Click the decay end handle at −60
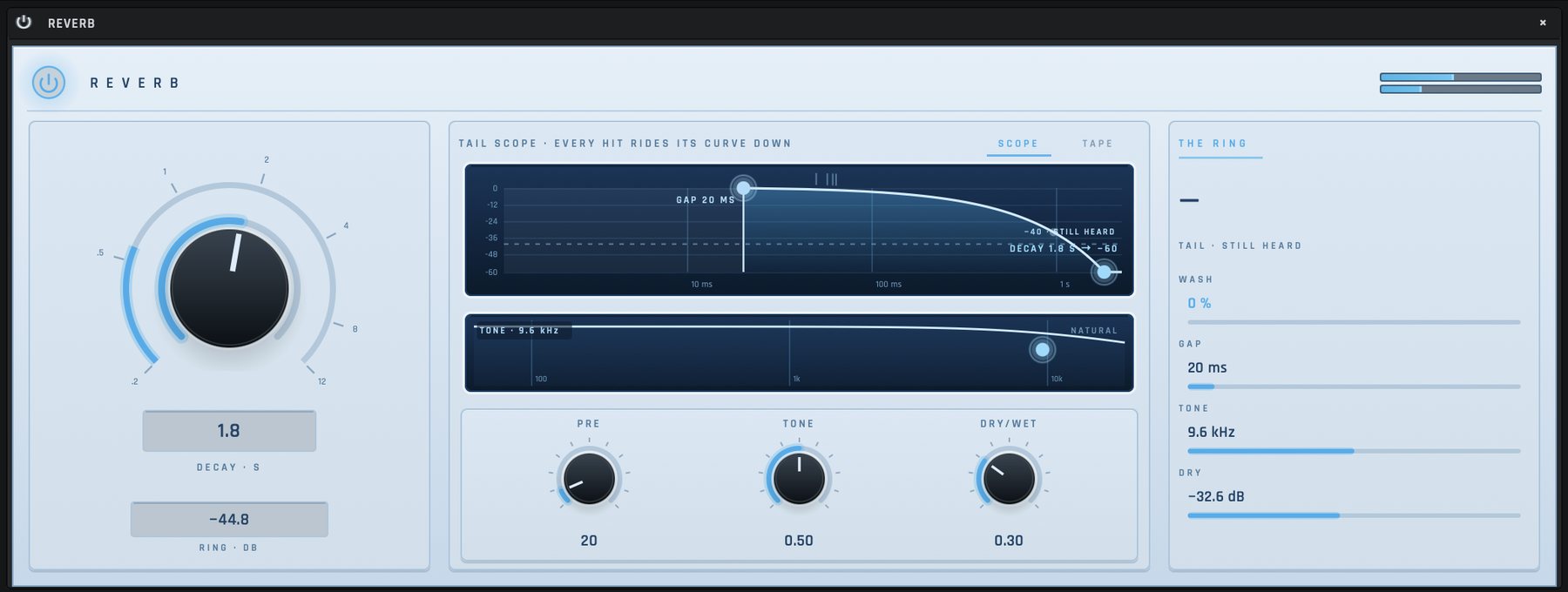Image resolution: width=1568 pixels, height=592 pixels. click(x=1104, y=272)
